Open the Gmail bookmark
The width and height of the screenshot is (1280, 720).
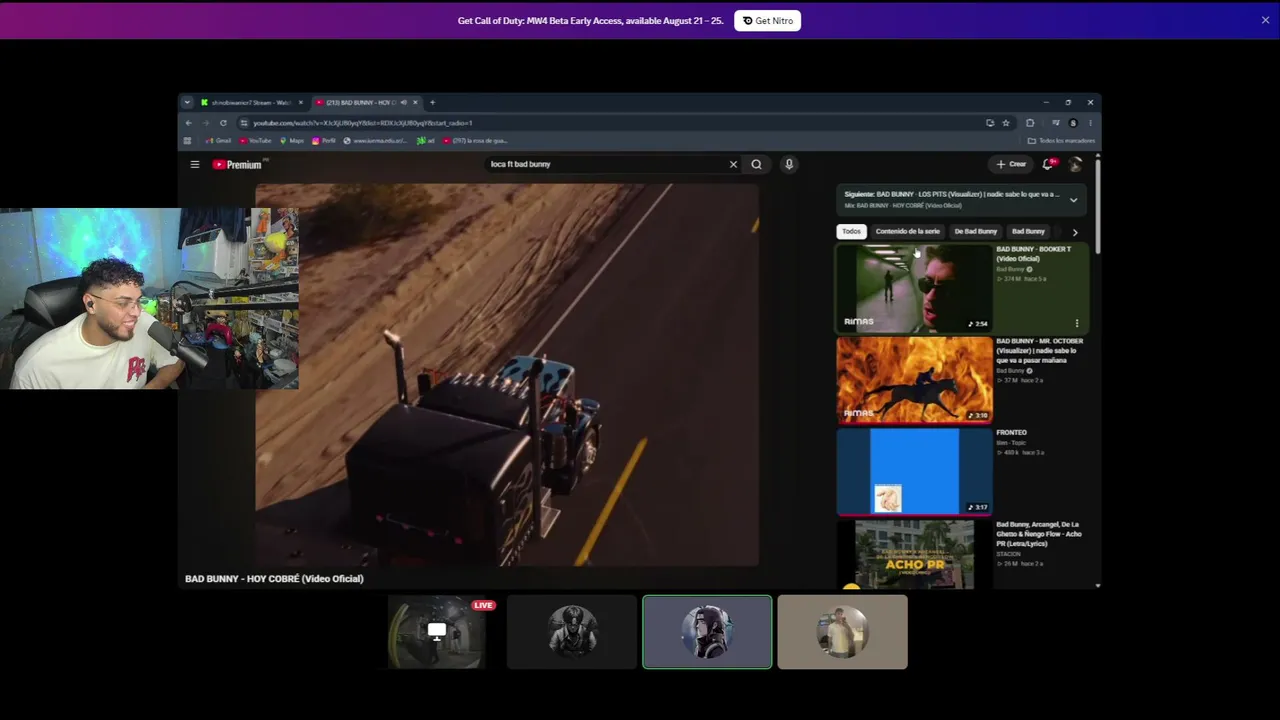coord(219,141)
